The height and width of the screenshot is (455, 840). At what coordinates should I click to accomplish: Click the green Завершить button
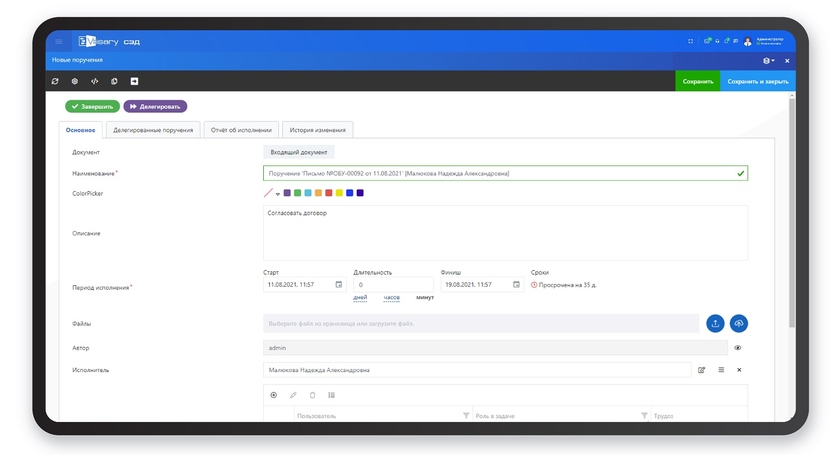[x=92, y=106]
